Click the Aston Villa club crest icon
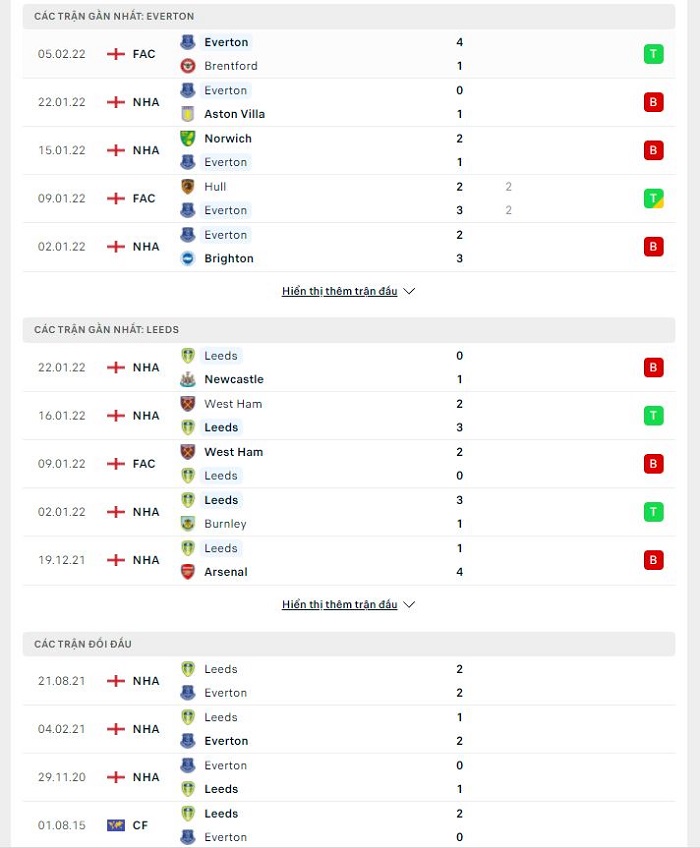700x848 pixels. coord(188,114)
